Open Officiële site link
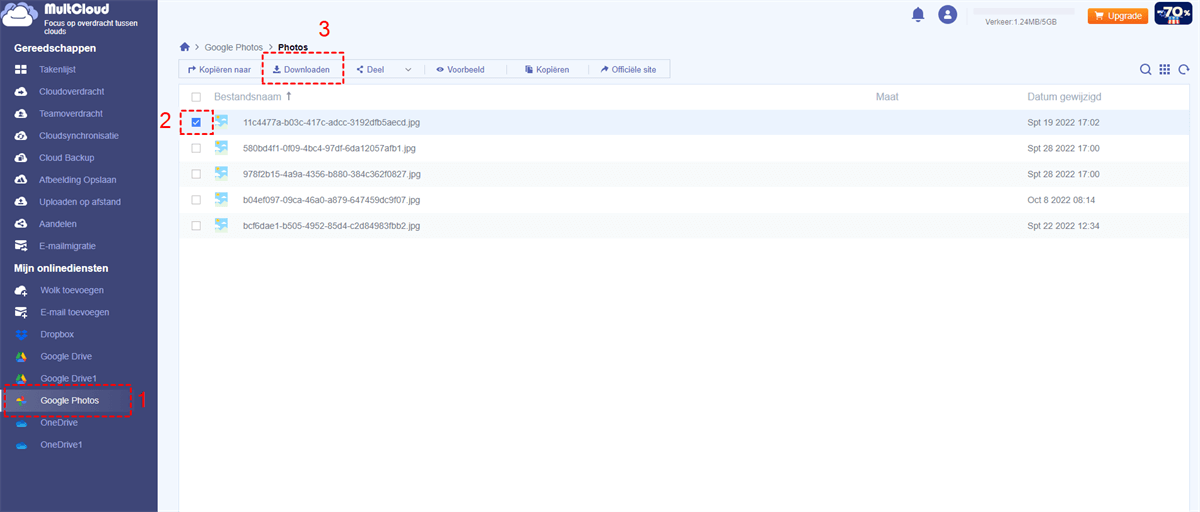 [628, 70]
